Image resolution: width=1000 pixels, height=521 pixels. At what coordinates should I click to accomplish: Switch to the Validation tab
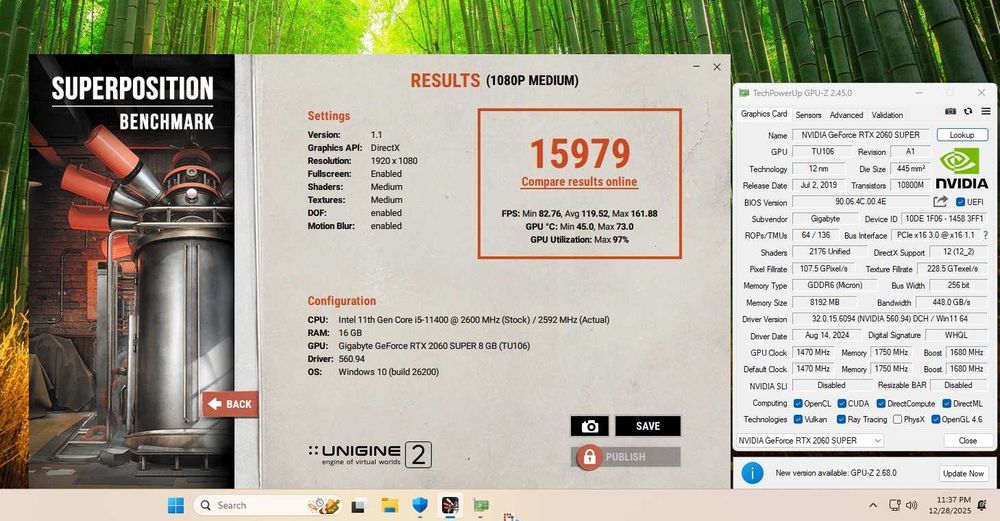click(887, 115)
